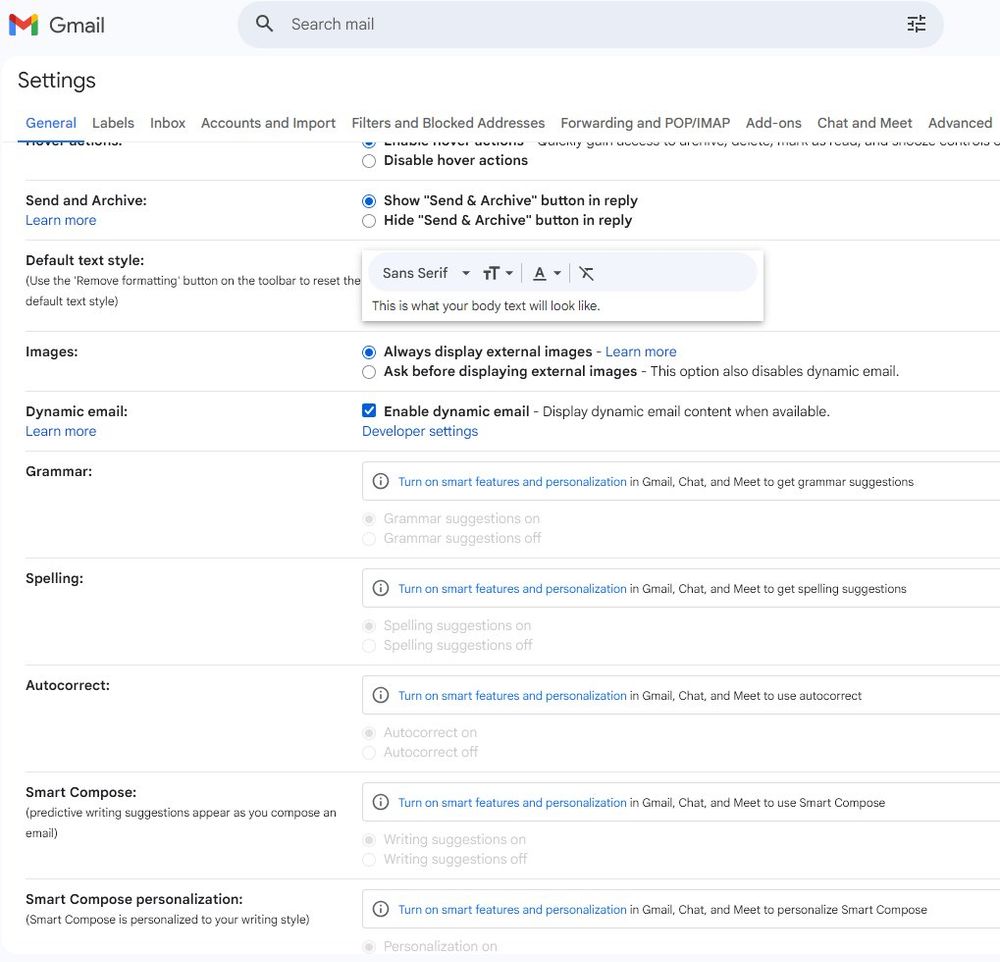This screenshot has height=962, width=1000.
Task: Click the Grammar info circle icon
Action: point(380,481)
